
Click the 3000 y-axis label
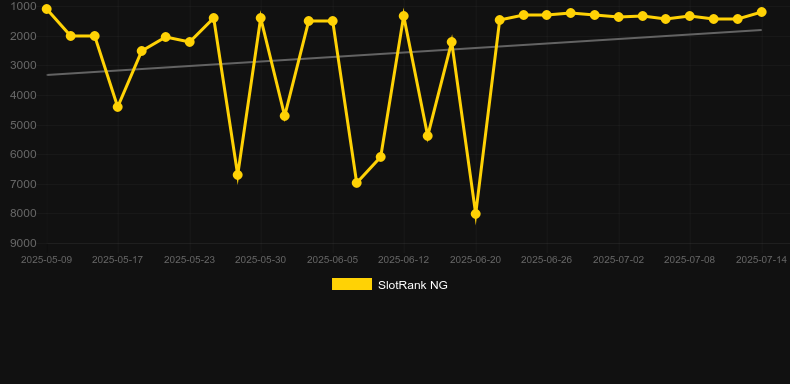coord(24,66)
